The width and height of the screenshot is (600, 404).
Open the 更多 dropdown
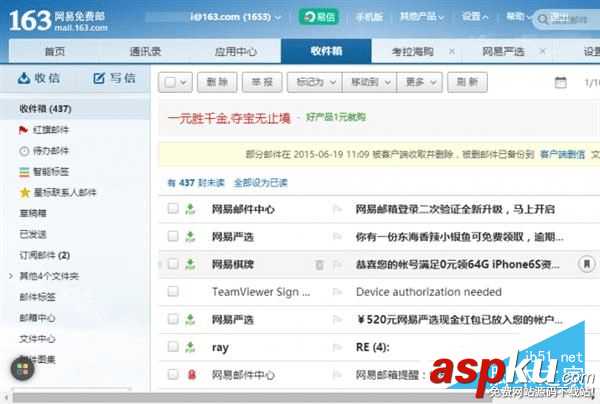(420, 82)
